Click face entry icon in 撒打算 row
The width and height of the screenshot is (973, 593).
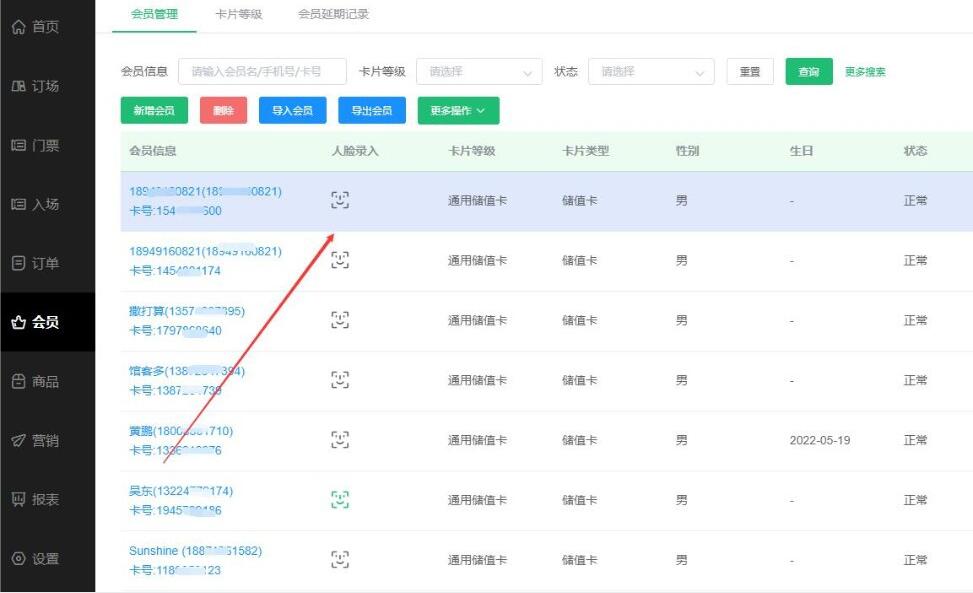[x=340, y=320]
